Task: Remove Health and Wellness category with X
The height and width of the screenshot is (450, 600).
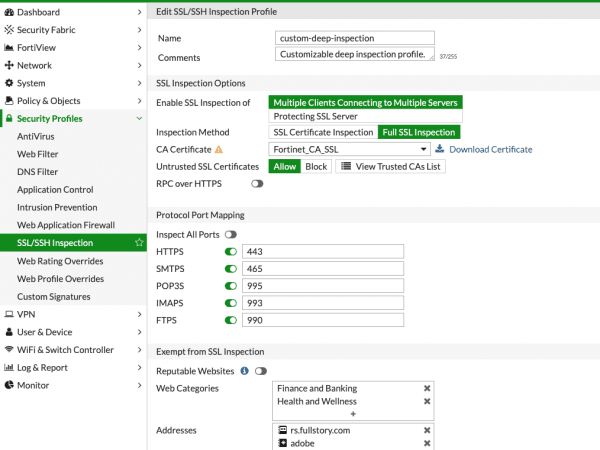Action: pos(427,401)
